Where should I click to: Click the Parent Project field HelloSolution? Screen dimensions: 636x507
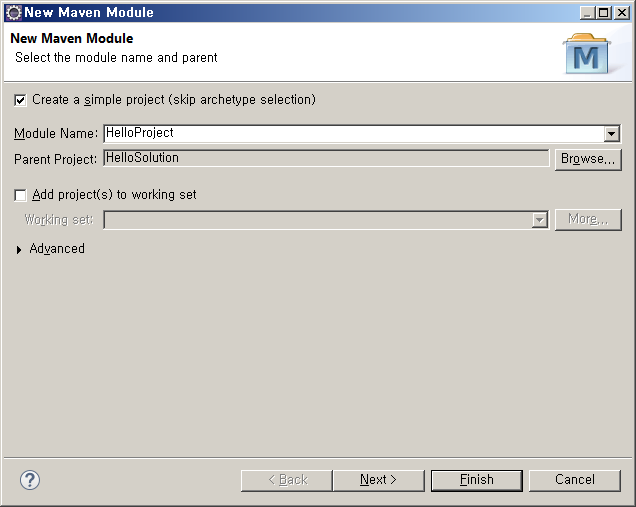point(326,158)
